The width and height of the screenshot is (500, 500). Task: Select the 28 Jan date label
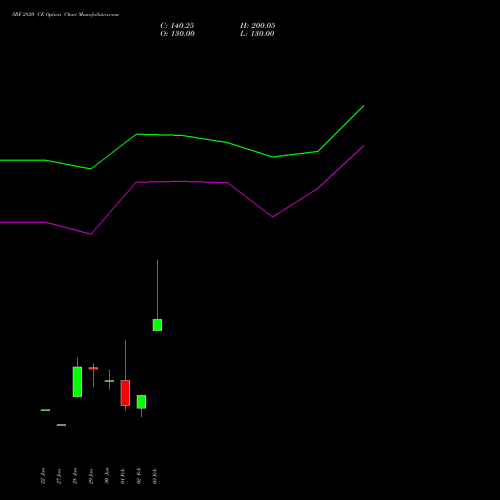coord(75,476)
